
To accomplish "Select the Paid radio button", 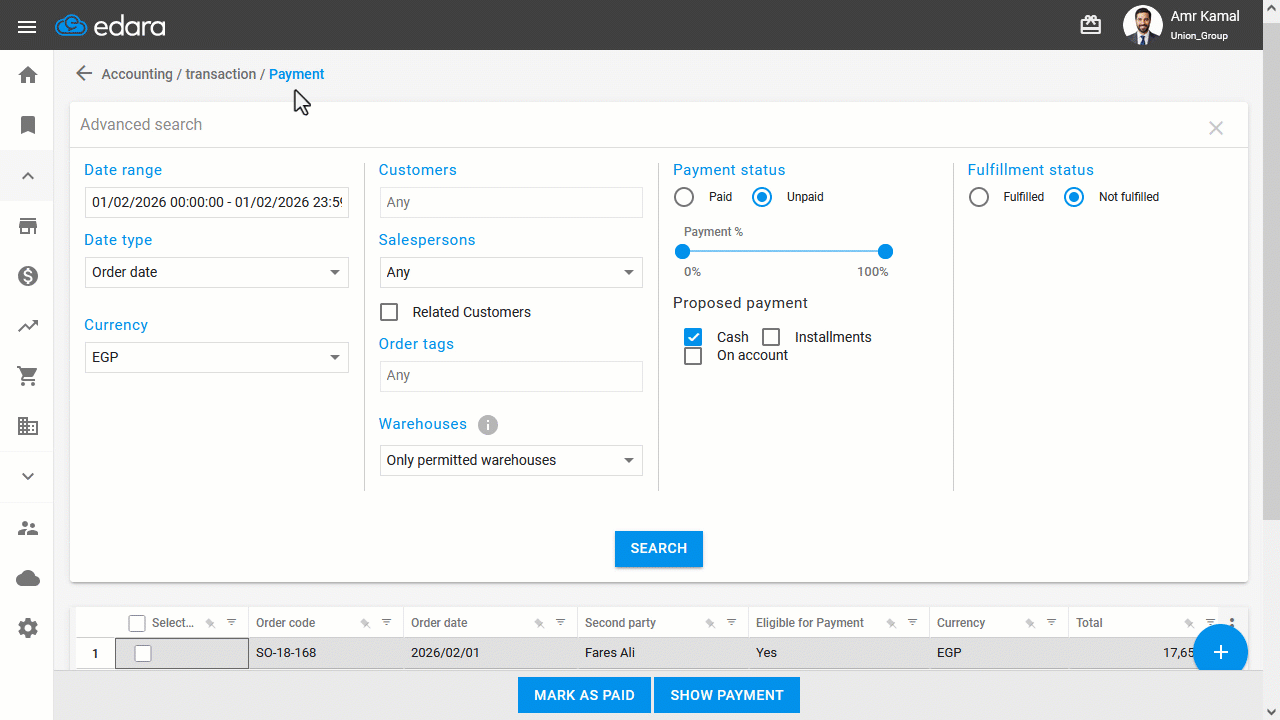I will pyautogui.click(x=684, y=197).
